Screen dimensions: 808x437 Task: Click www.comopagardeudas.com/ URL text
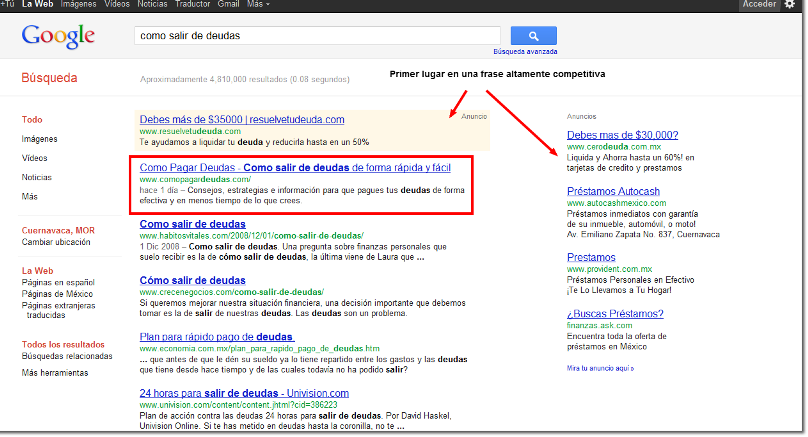pos(195,179)
